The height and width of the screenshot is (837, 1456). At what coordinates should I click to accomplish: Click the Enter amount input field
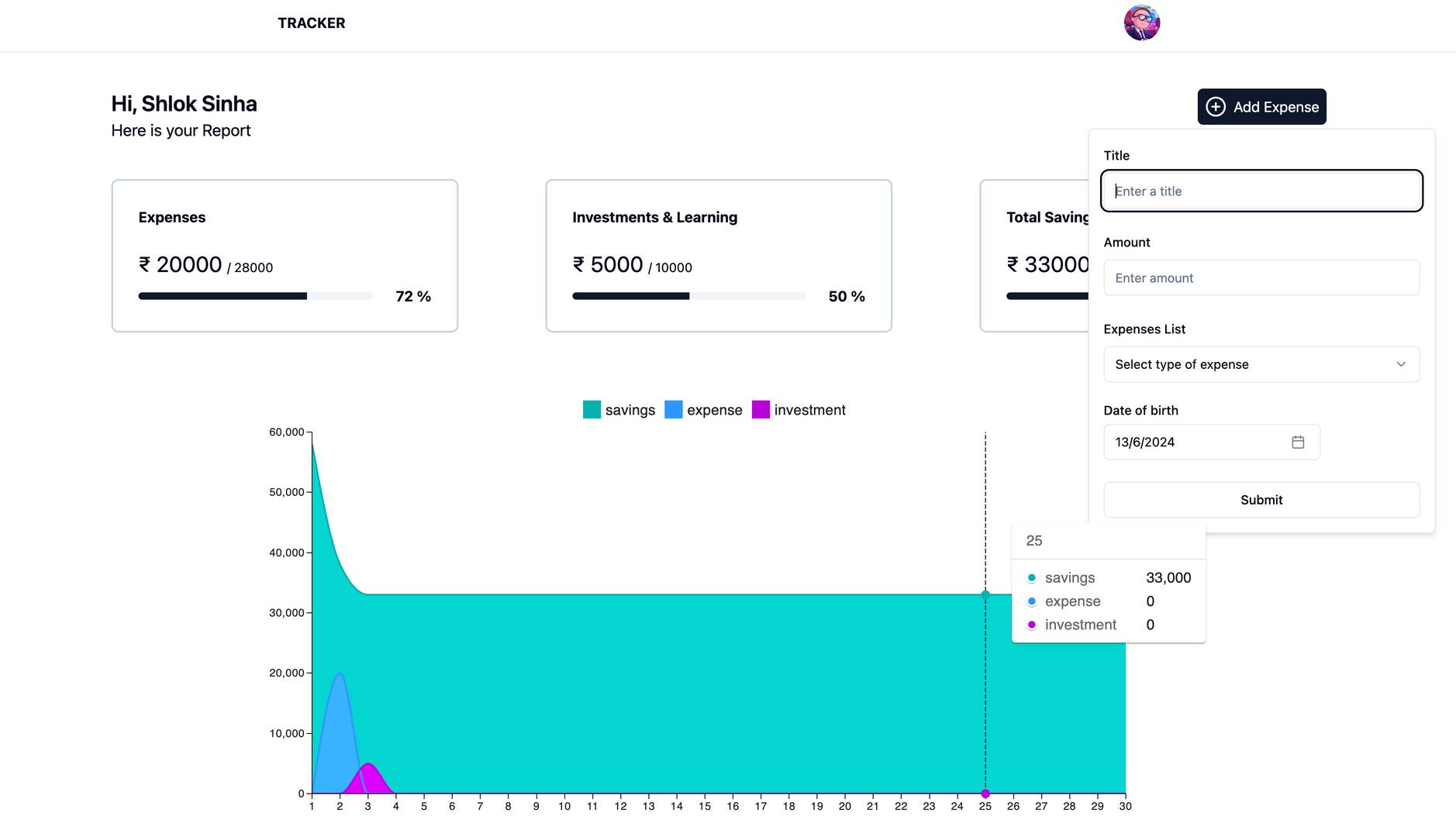1261,277
